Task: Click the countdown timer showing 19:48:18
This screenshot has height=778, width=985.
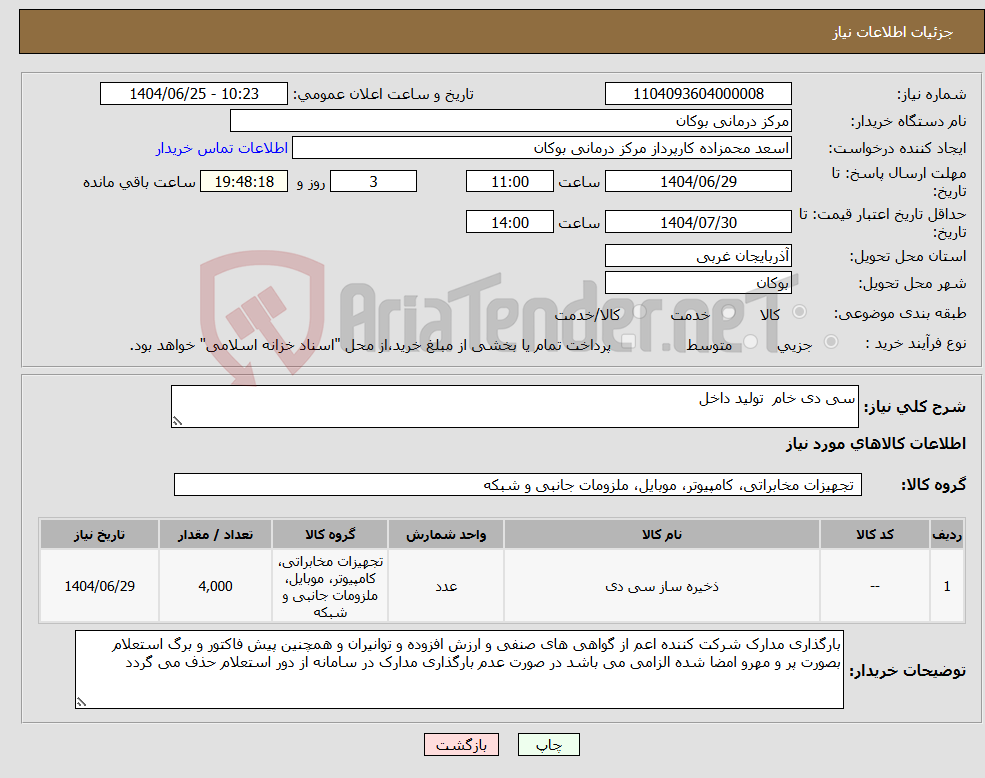Action: 245,181
